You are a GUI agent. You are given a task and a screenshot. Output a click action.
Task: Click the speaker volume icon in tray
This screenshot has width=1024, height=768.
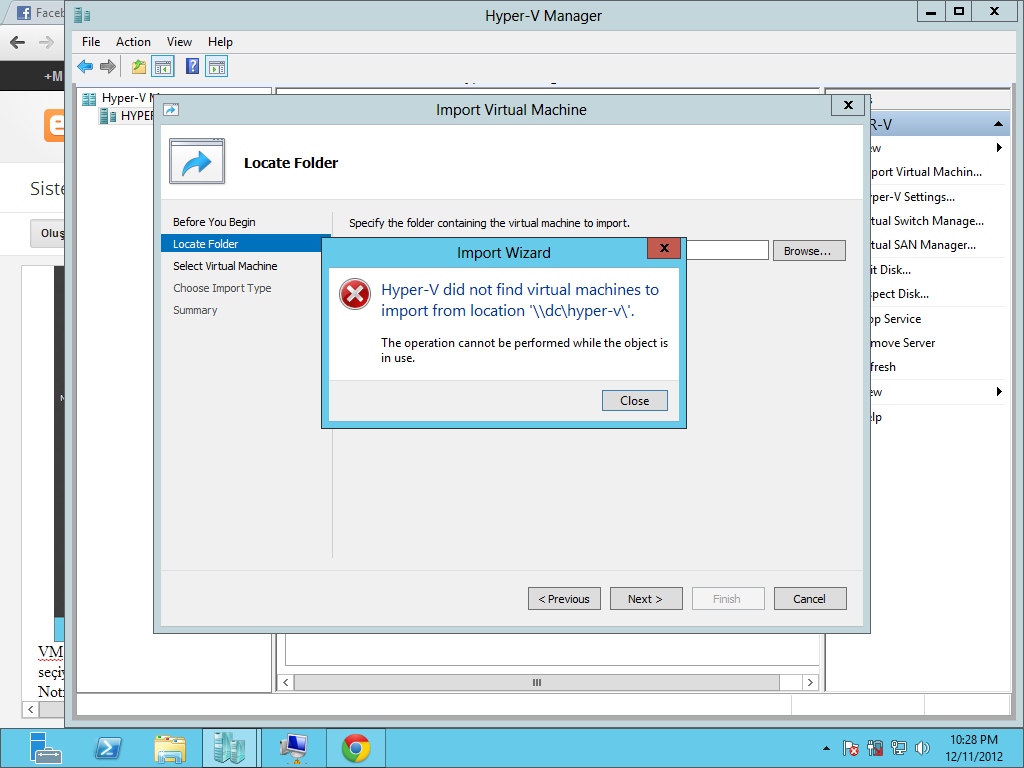point(922,748)
